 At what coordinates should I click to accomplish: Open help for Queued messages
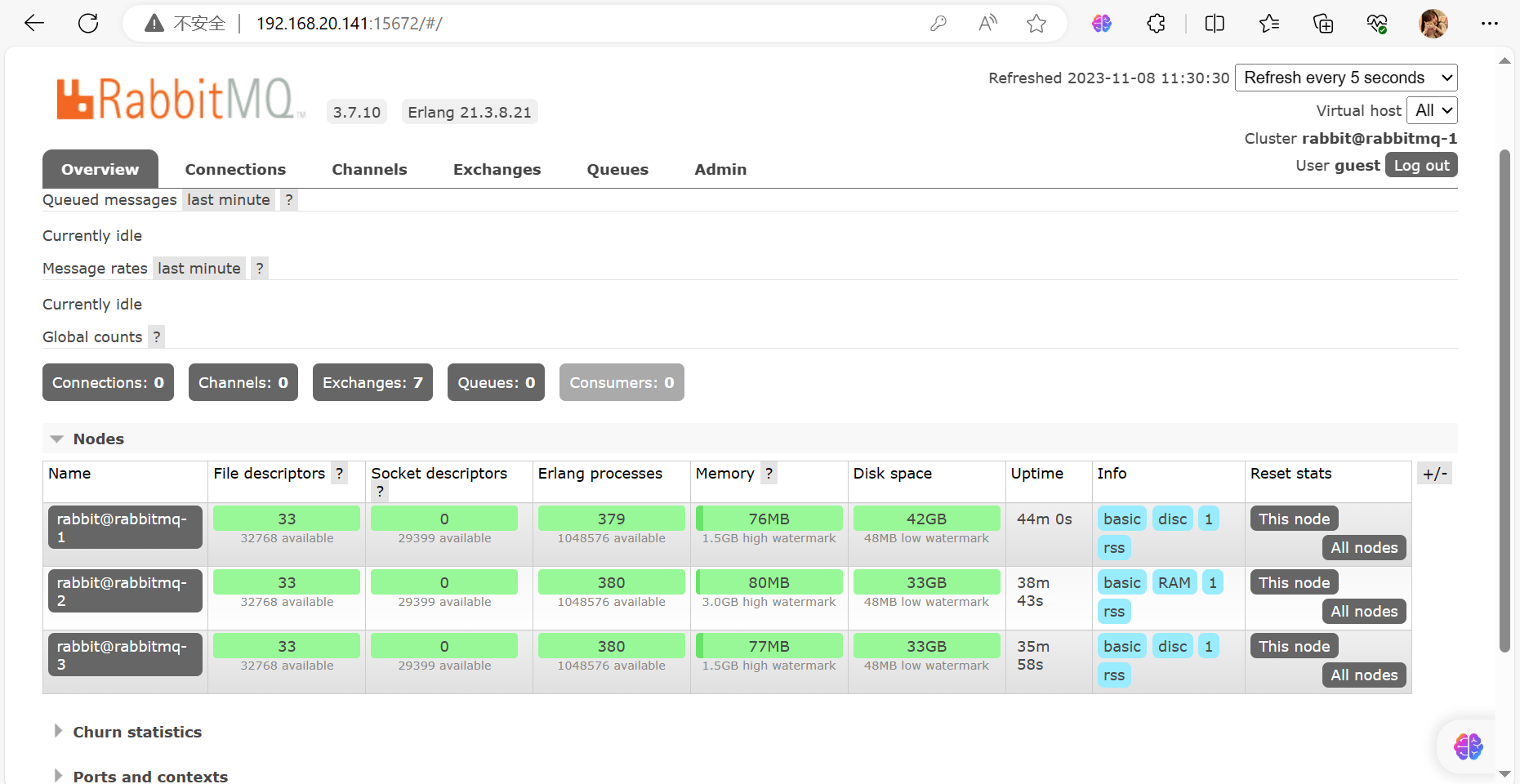pos(289,200)
